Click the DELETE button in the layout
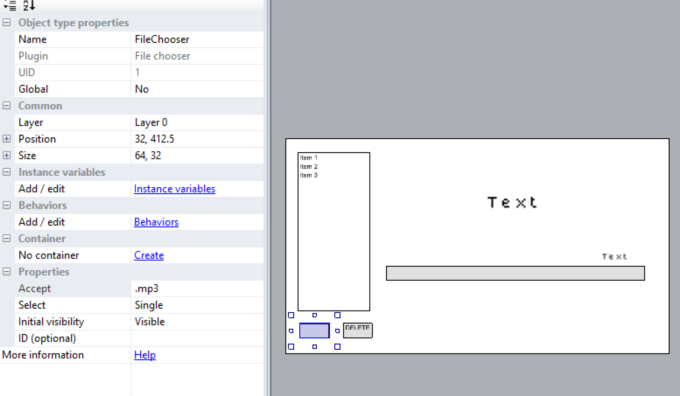 358,331
